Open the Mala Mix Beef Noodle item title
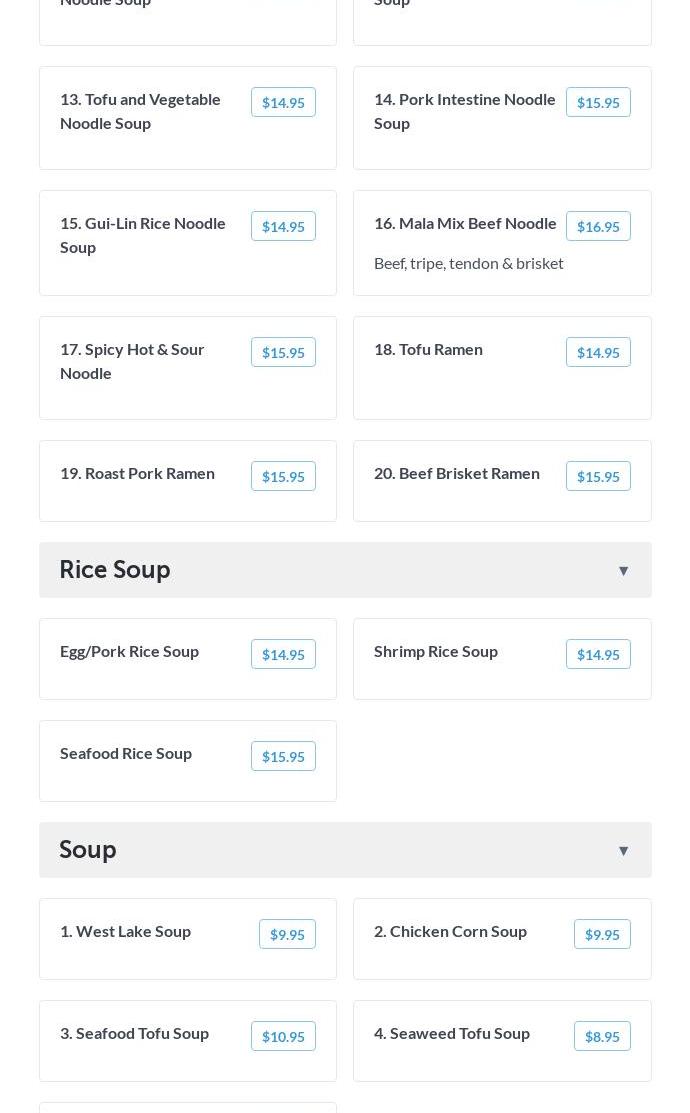690x1113 pixels. 465,223
